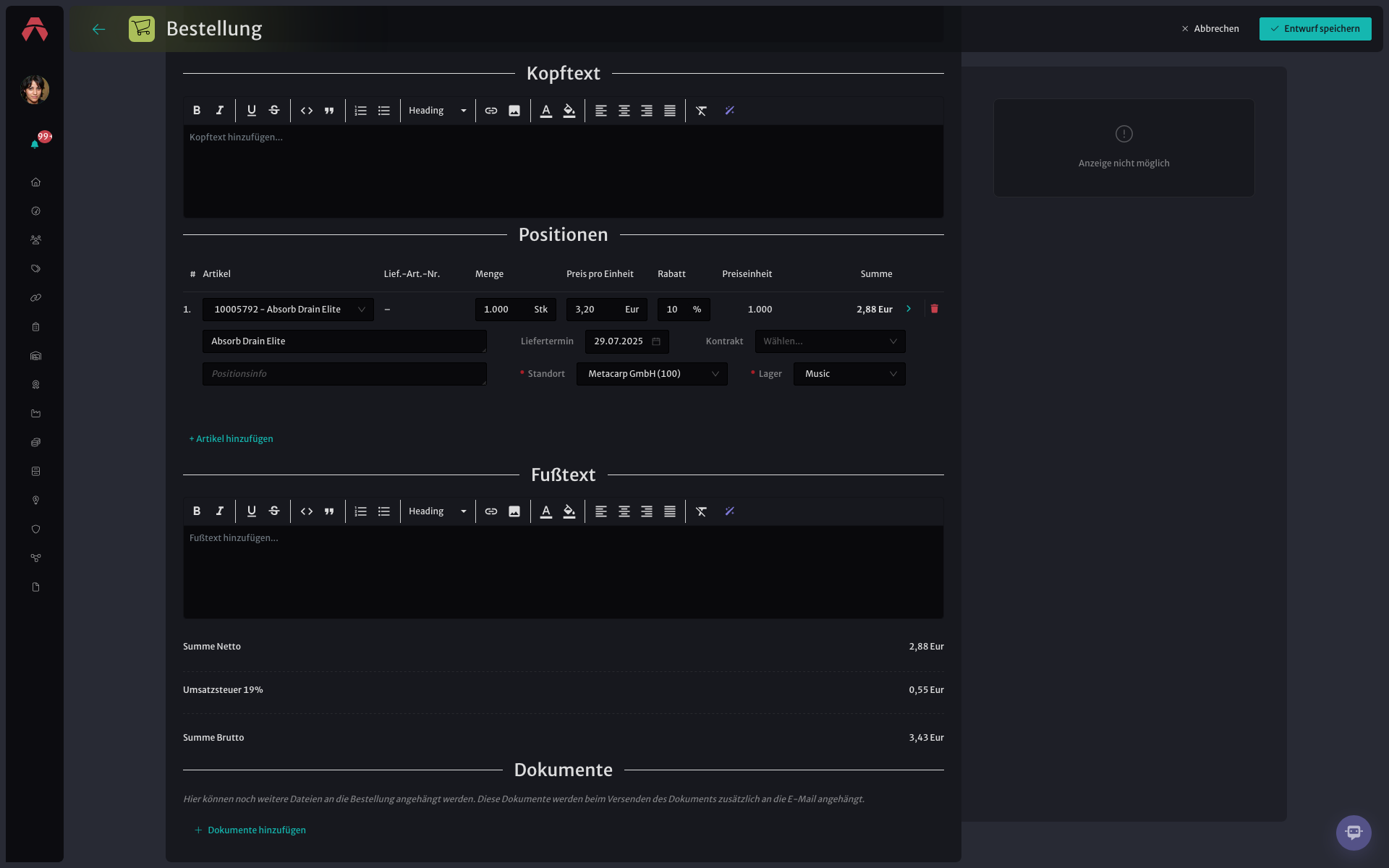Open the Standort Metacarp GmbH dropdown
The width and height of the screenshot is (1389, 868).
coord(652,374)
